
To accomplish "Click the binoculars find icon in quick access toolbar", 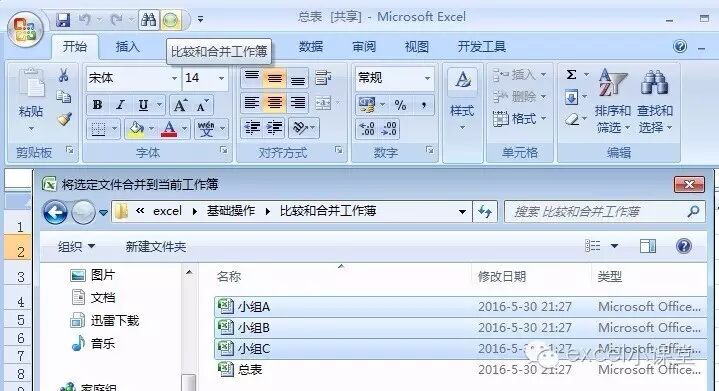I will [149, 20].
